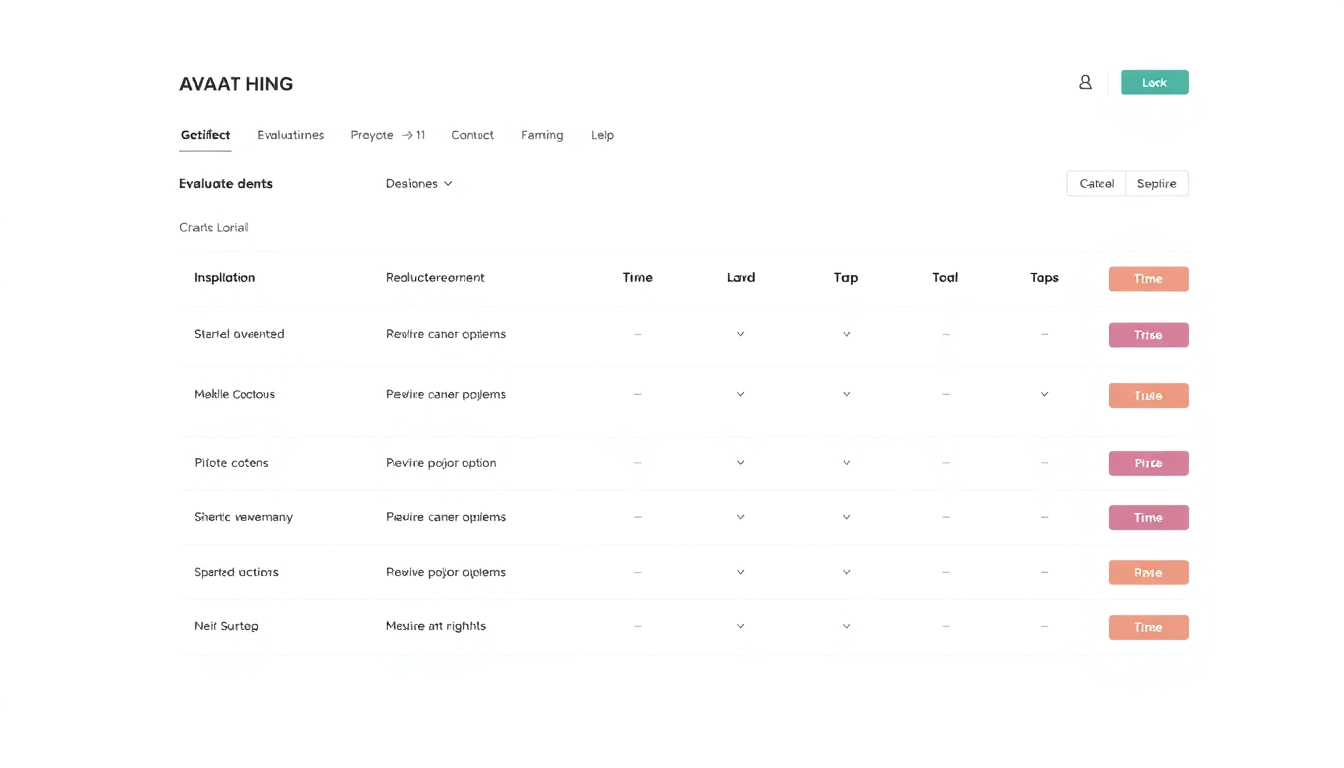Expand the Lavd dropdown on Startel avented row
The width and height of the screenshot is (1344, 768).
(x=740, y=334)
